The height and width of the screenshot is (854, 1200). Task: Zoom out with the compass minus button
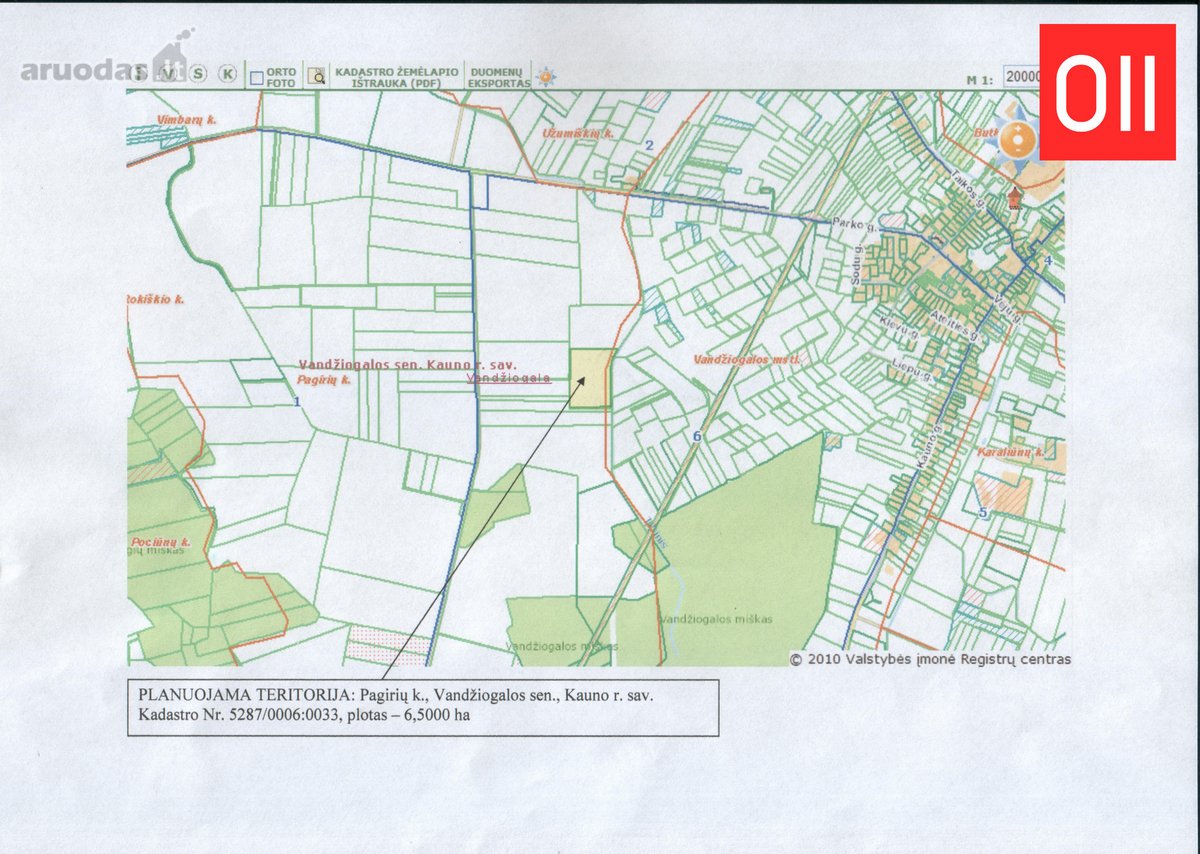1018,150
